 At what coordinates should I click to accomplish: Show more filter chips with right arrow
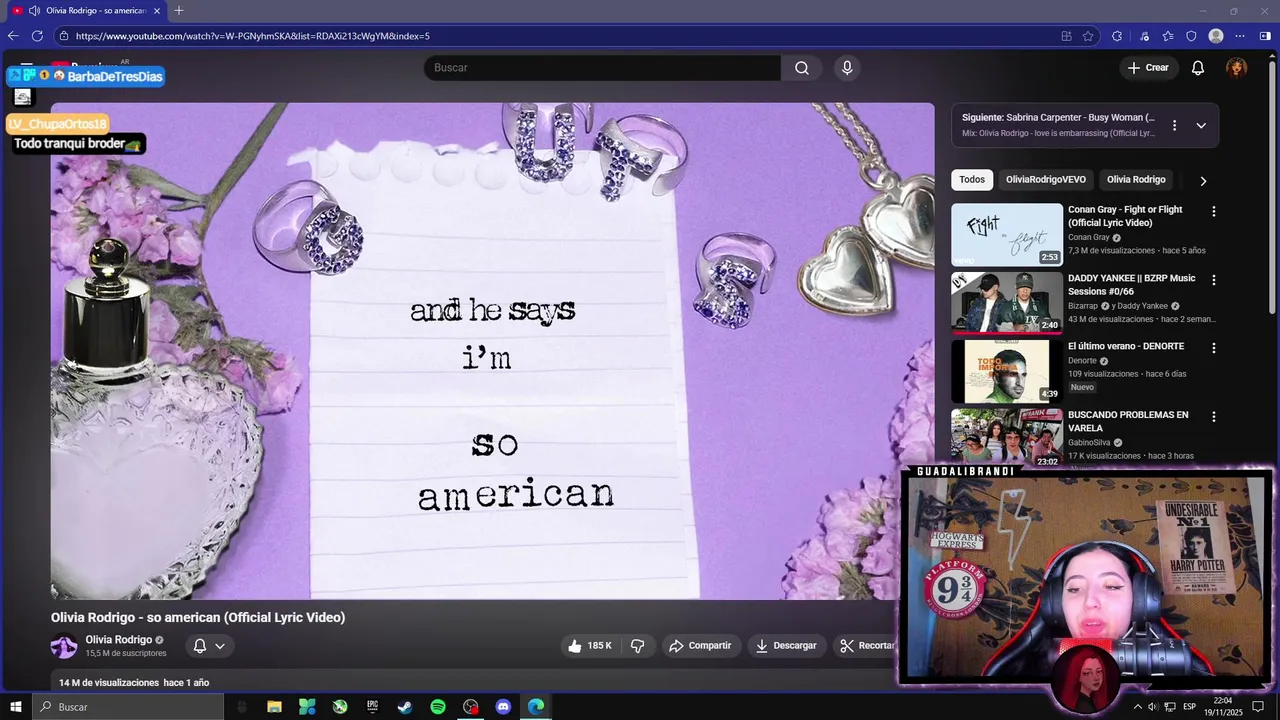click(1203, 181)
